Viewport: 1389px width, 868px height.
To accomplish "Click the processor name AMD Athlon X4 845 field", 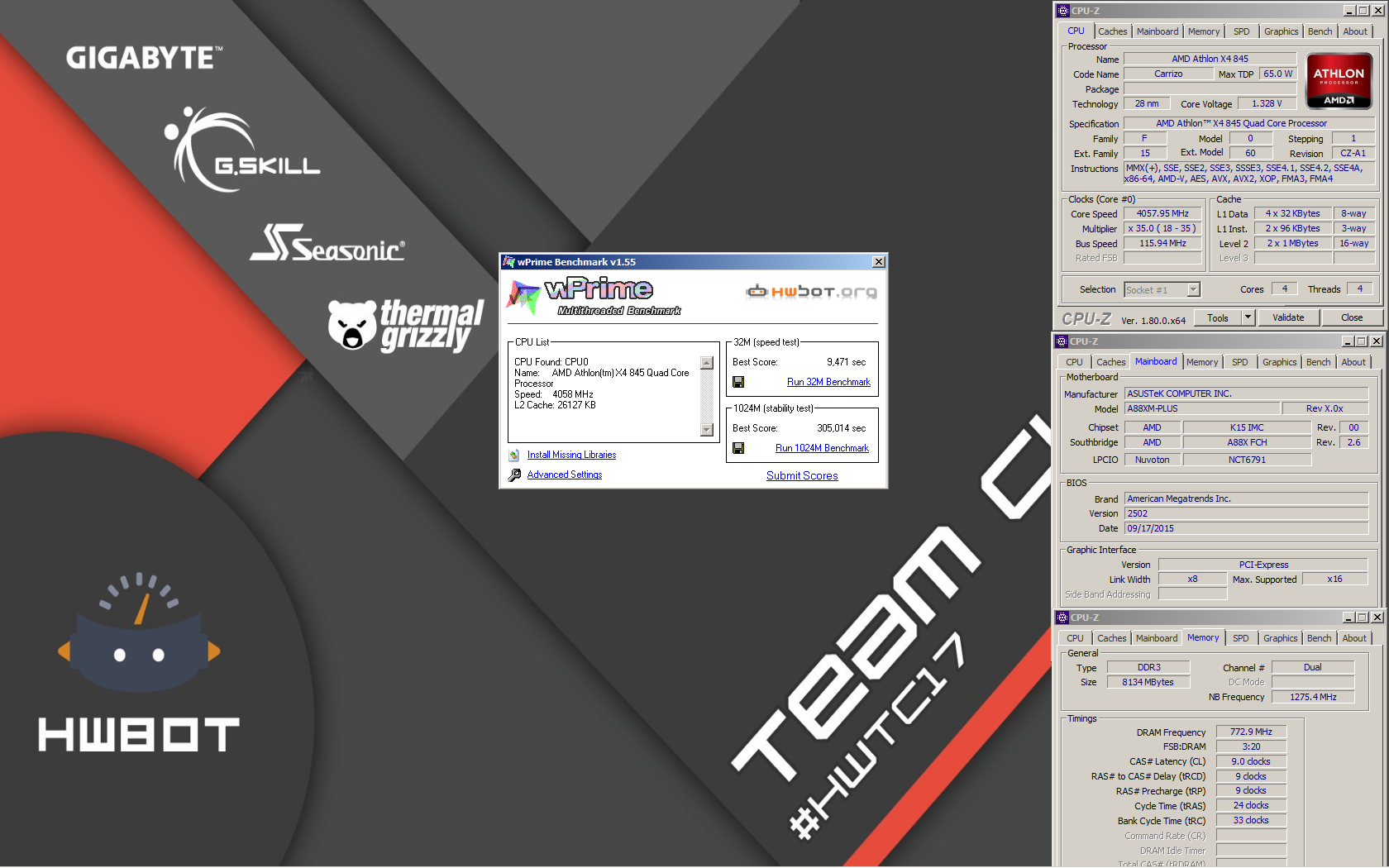I will (x=1210, y=59).
